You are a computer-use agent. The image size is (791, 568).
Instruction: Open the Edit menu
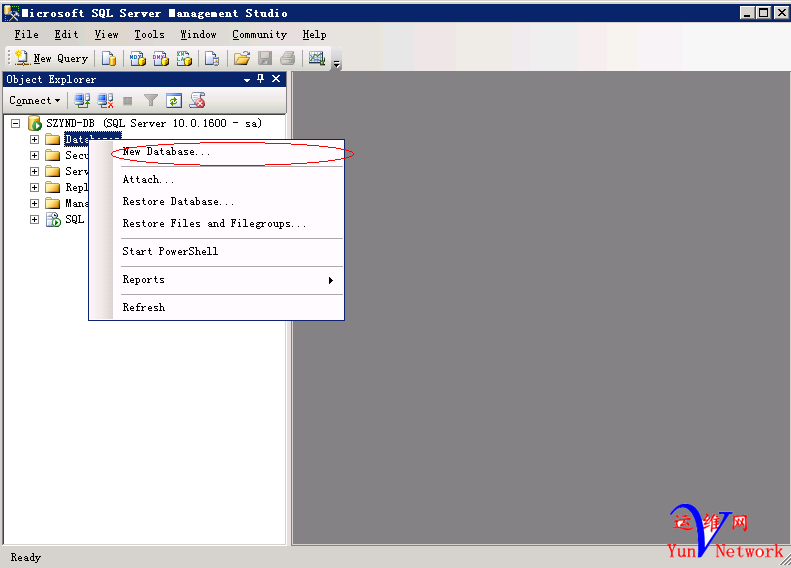point(67,34)
